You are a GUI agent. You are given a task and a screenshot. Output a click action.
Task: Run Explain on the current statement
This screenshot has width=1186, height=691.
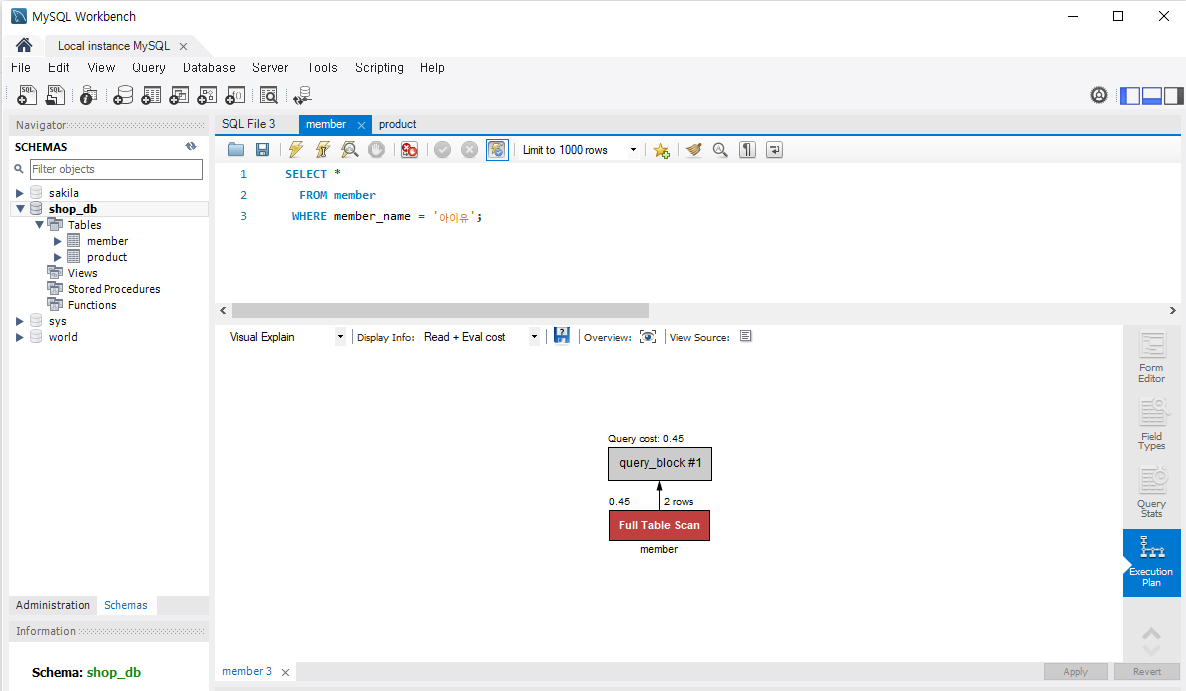[x=349, y=150]
